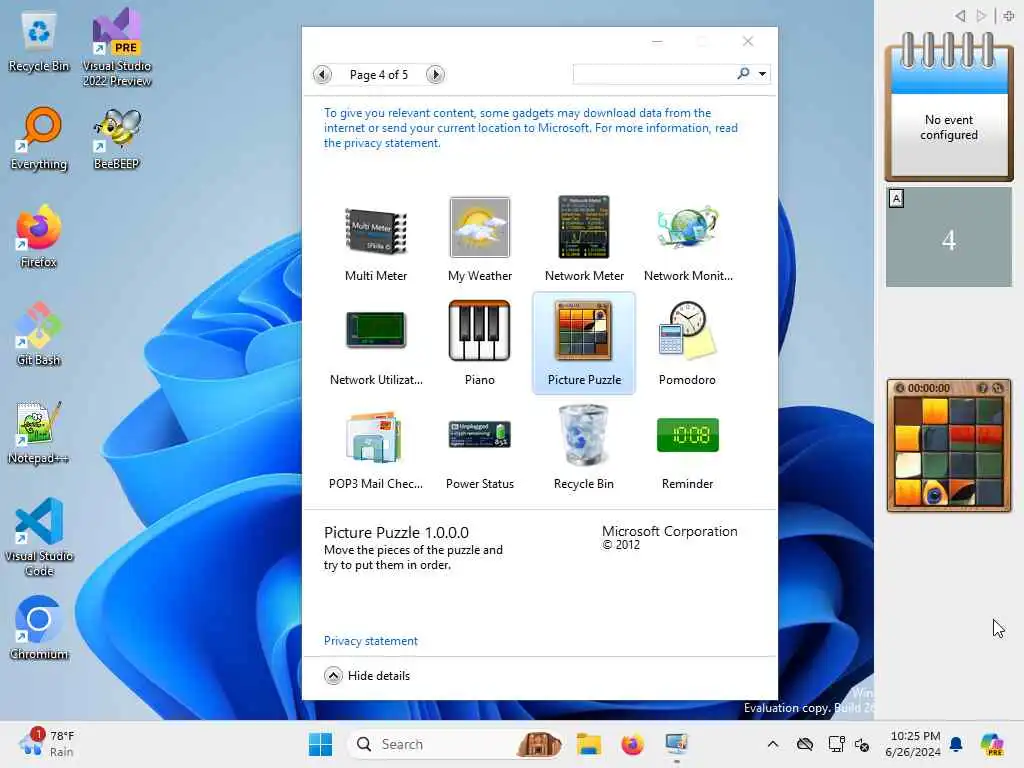Open the weather widget showing 78°F Rain
Image resolution: width=1024 pixels, height=768 pixels.
[x=47, y=744]
